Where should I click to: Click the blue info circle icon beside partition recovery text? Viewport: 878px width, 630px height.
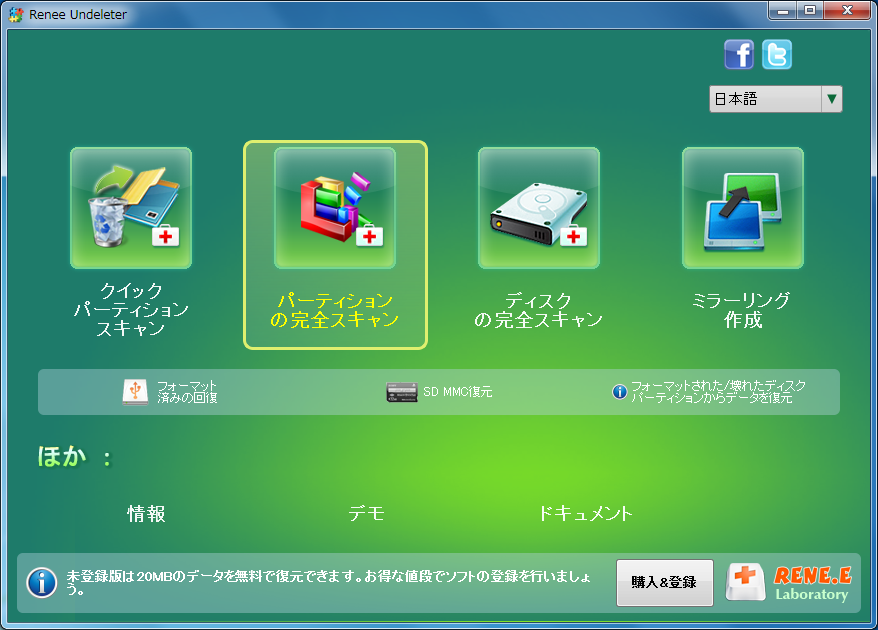(619, 391)
